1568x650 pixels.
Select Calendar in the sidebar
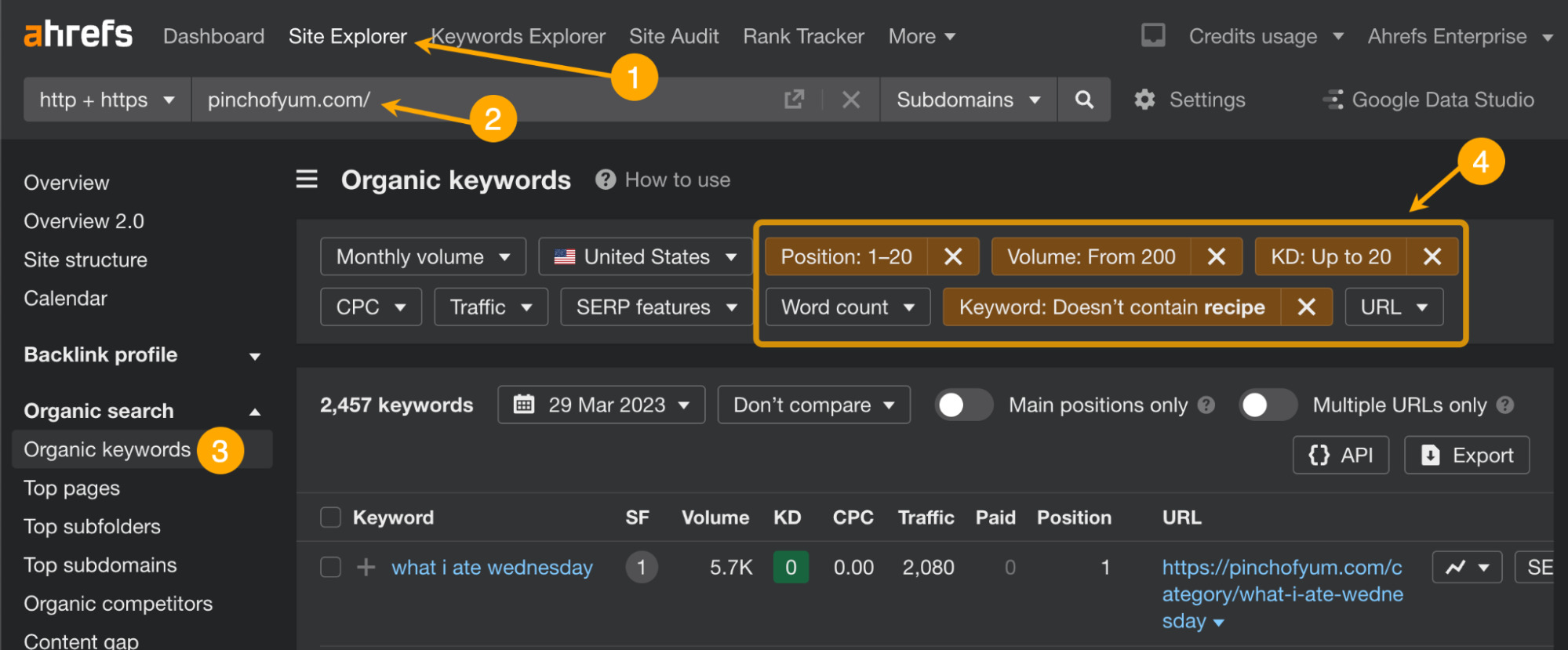coord(65,298)
